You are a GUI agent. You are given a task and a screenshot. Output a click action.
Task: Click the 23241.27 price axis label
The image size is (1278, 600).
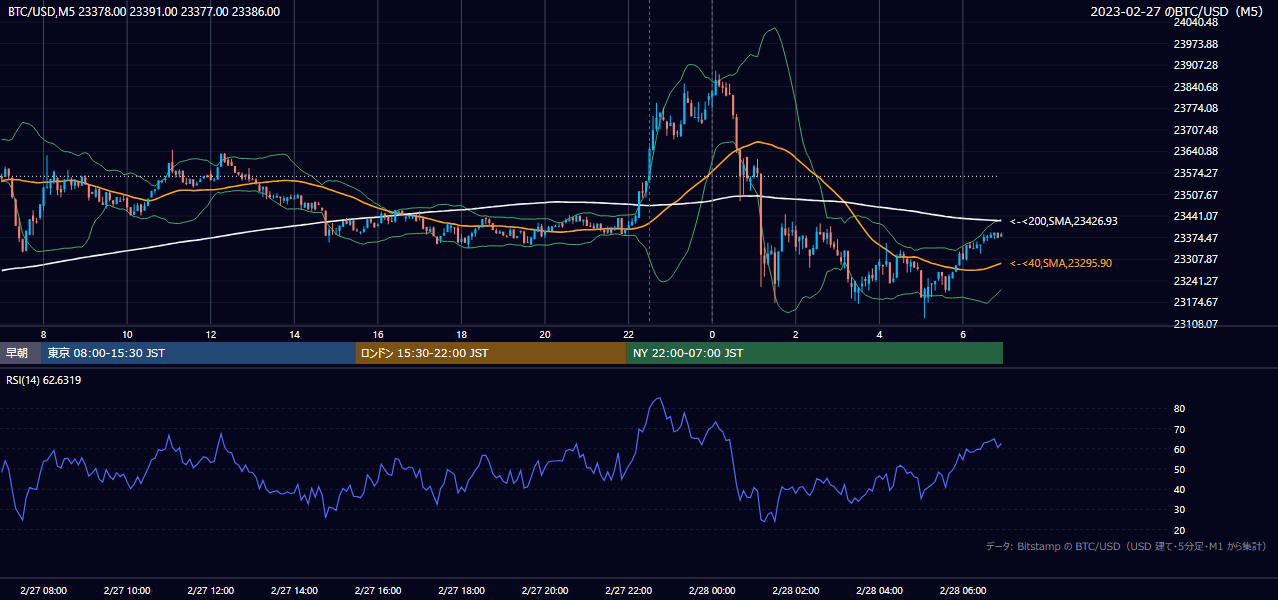(x=1196, y=281)
